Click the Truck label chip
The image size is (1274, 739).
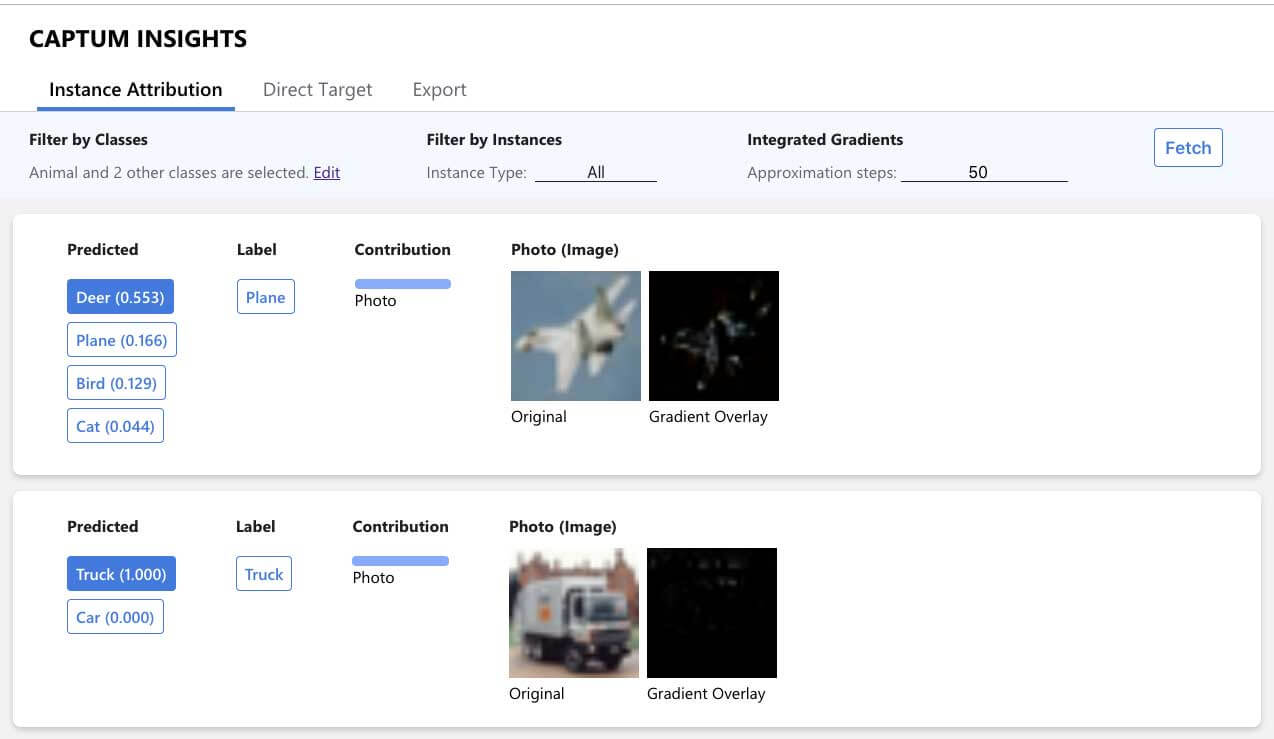tap(263, 573)
